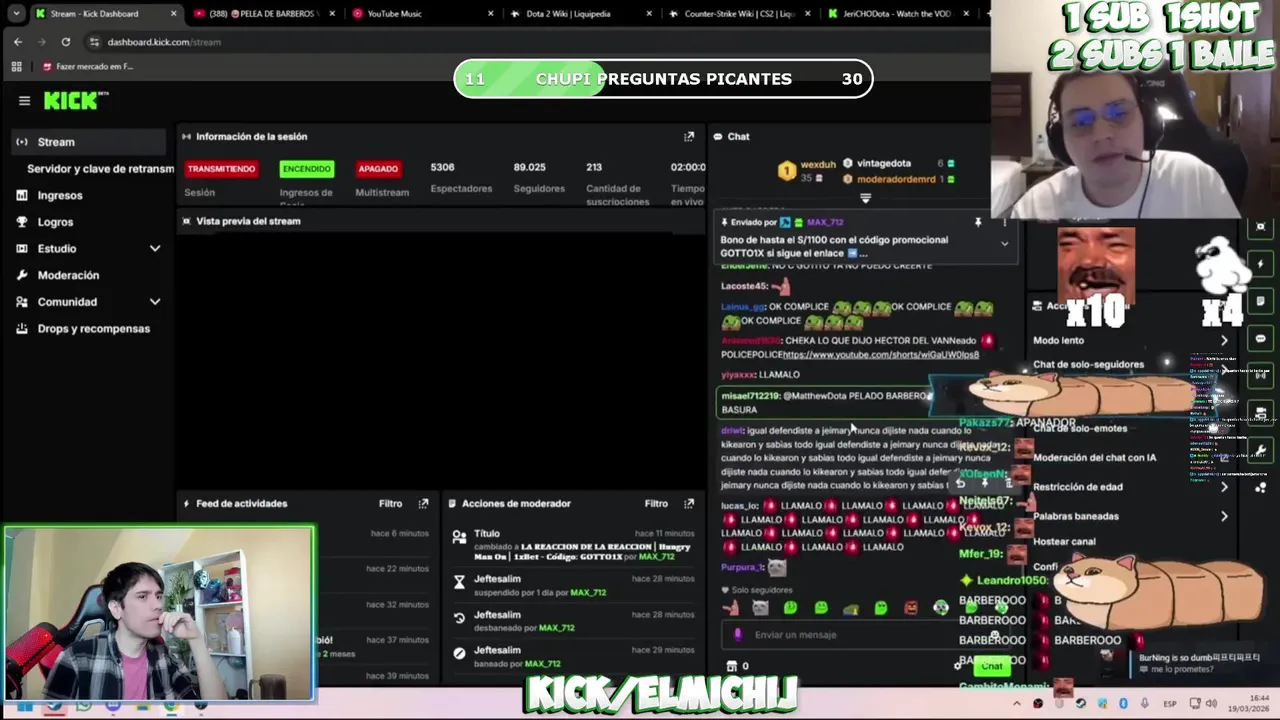The width and height of the screenshot is (1280, 720).
Task: Switch to the JeriCHODota VOD tab
Action: (897, 14)
